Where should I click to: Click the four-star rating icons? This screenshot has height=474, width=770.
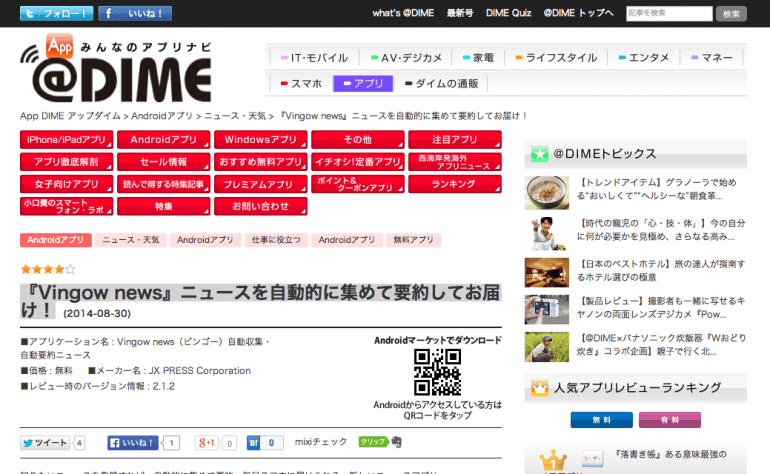48,269
